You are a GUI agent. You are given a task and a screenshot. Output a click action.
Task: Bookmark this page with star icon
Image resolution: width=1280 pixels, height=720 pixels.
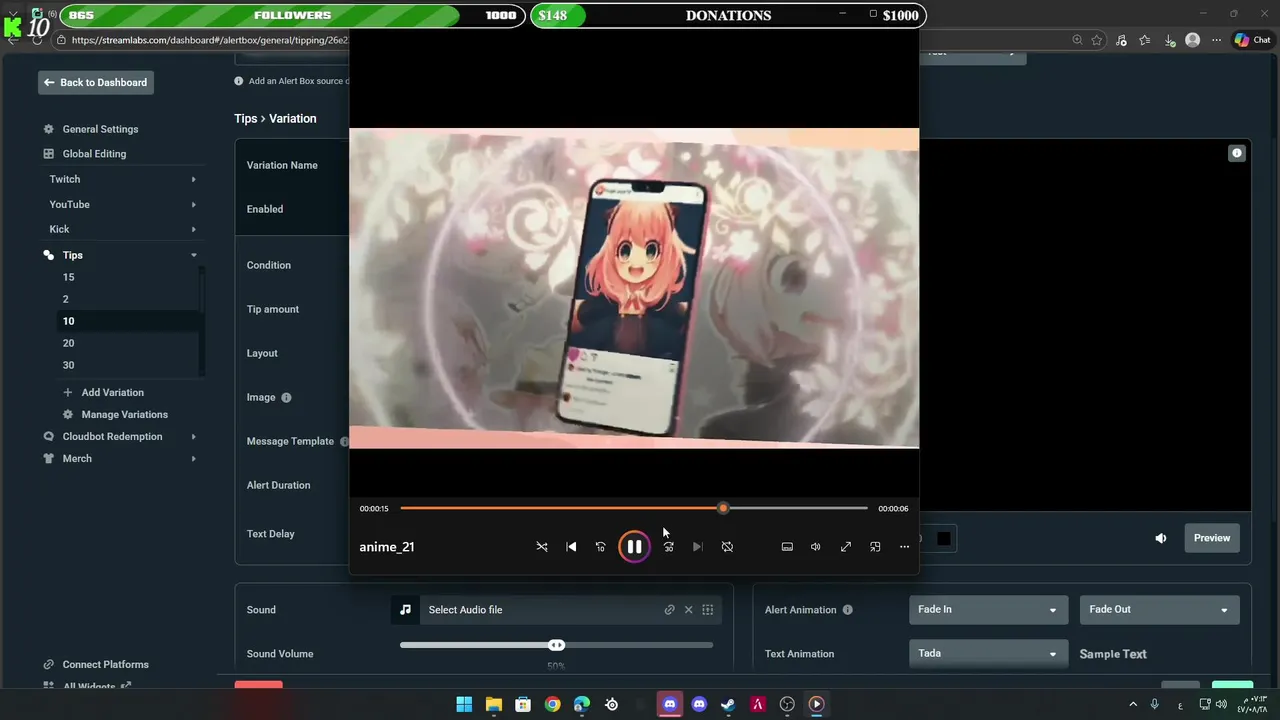(1097, 40)
